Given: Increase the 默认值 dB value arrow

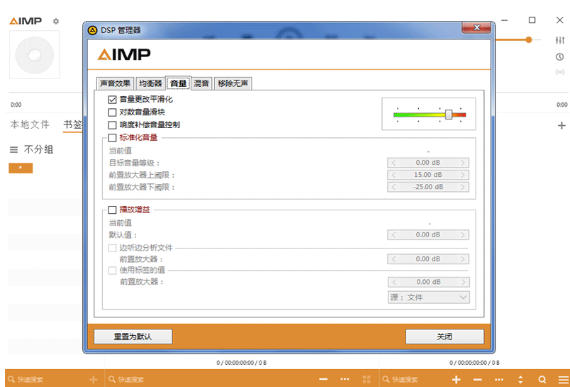Looking at the screenshot, I should coord(462,235).
